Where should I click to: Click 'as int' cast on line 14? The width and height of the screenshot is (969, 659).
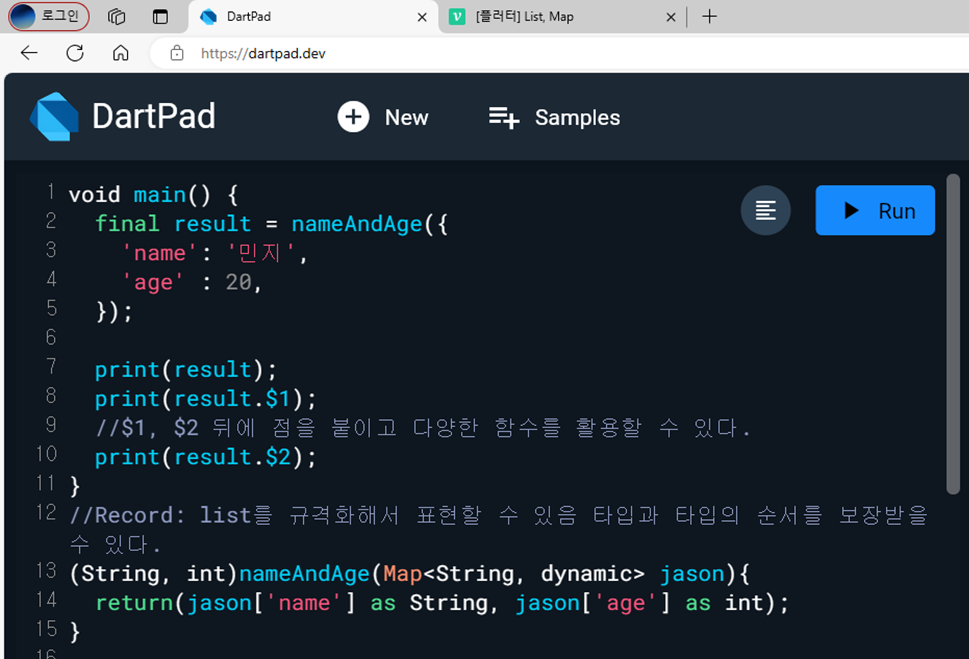click(x=724, y=603)
